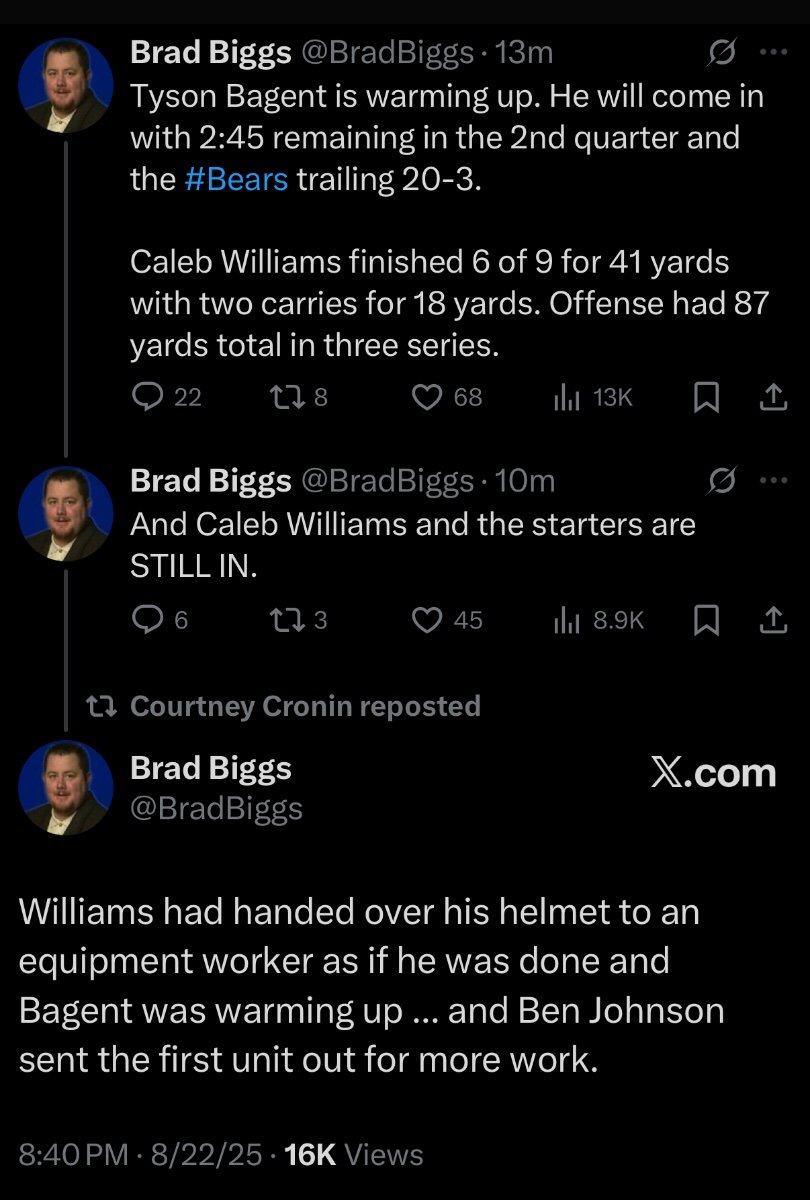The width and height of the screenshot is (810, 1200).
Task: Open the 'Courtney Cronin reposted' label
Action: coord(305,706)
